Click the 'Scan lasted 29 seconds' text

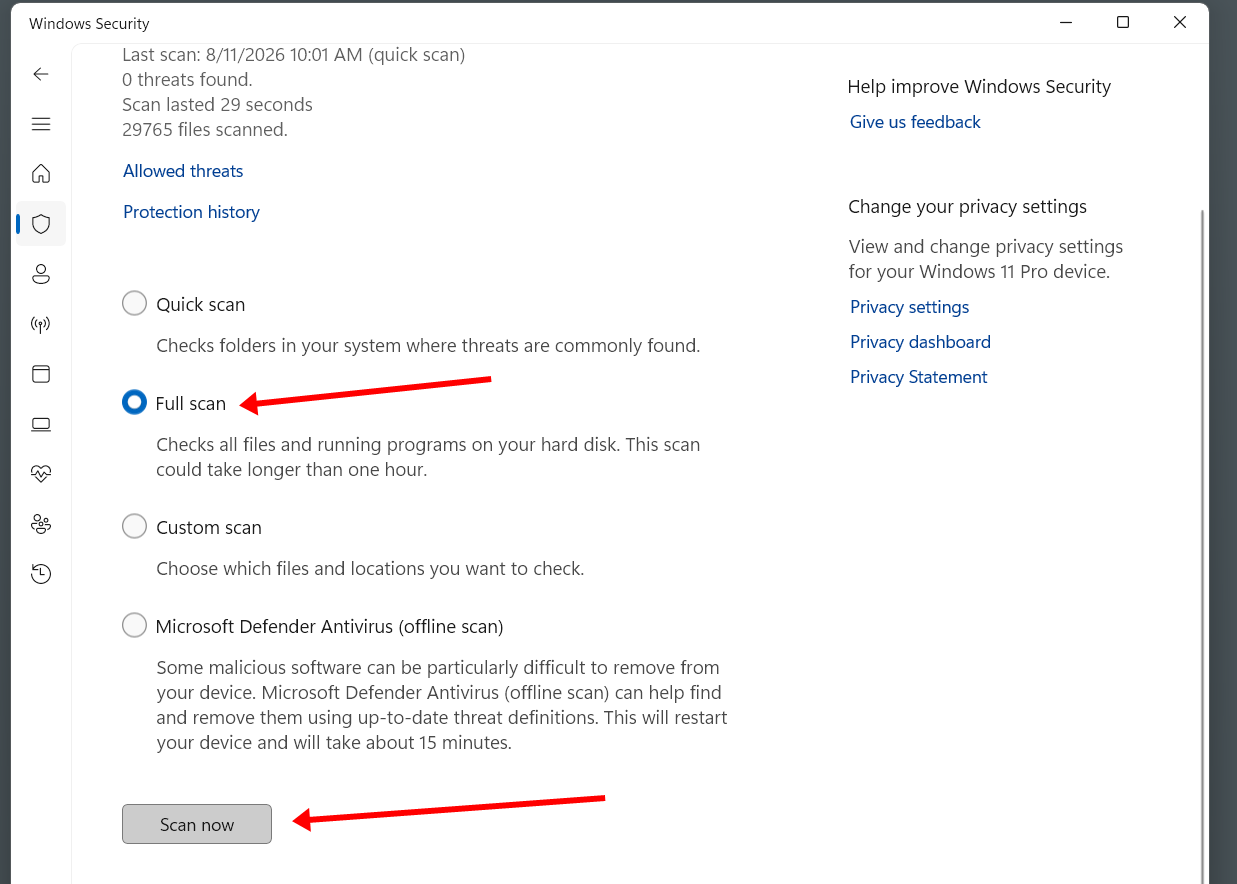pyautogui.click(x=217, y=105)
